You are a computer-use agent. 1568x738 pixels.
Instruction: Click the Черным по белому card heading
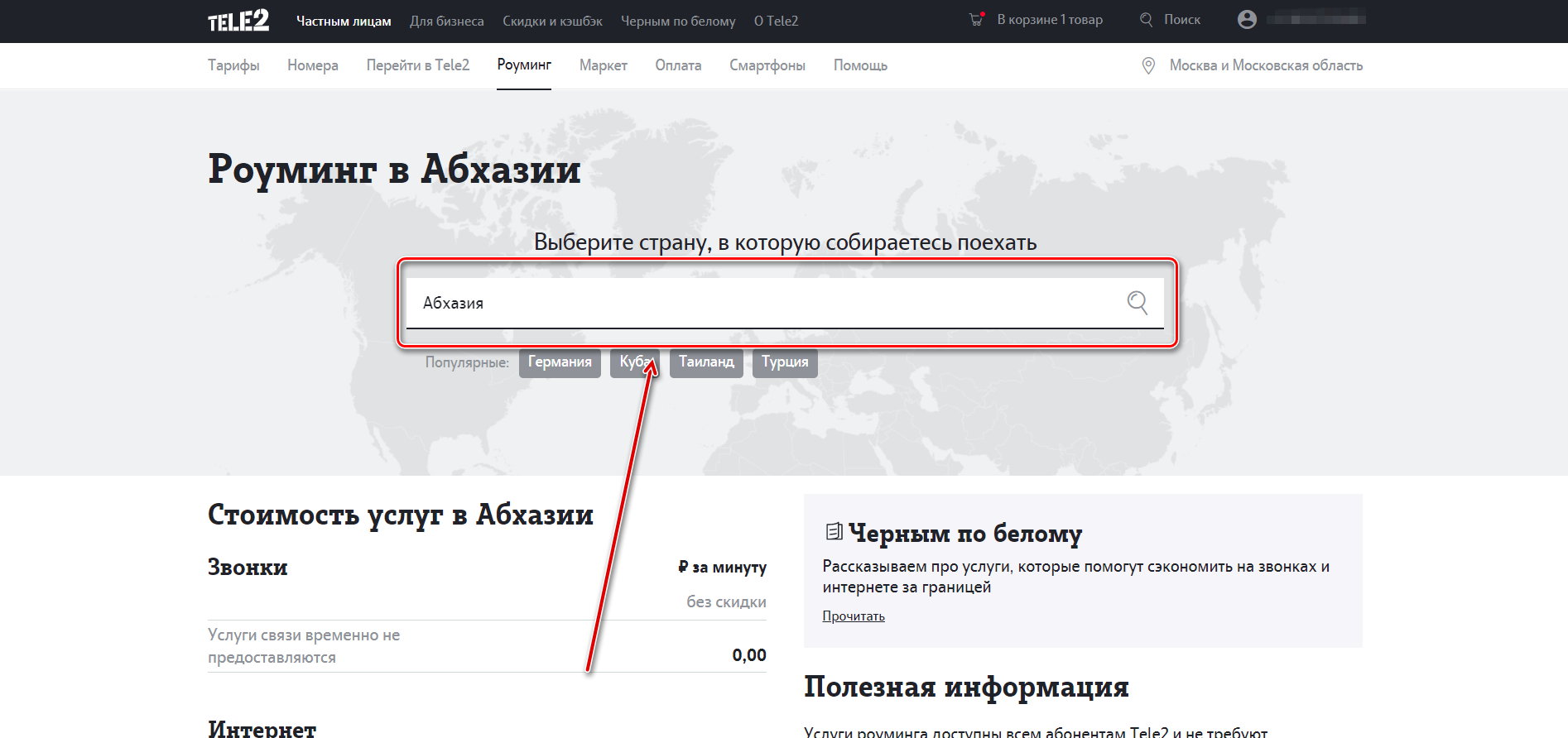click(965, 534)
